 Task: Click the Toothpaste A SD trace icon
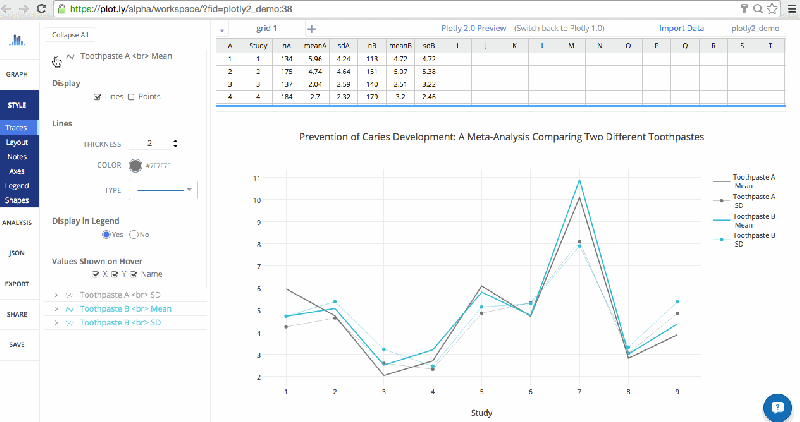(x=71, y=295)
